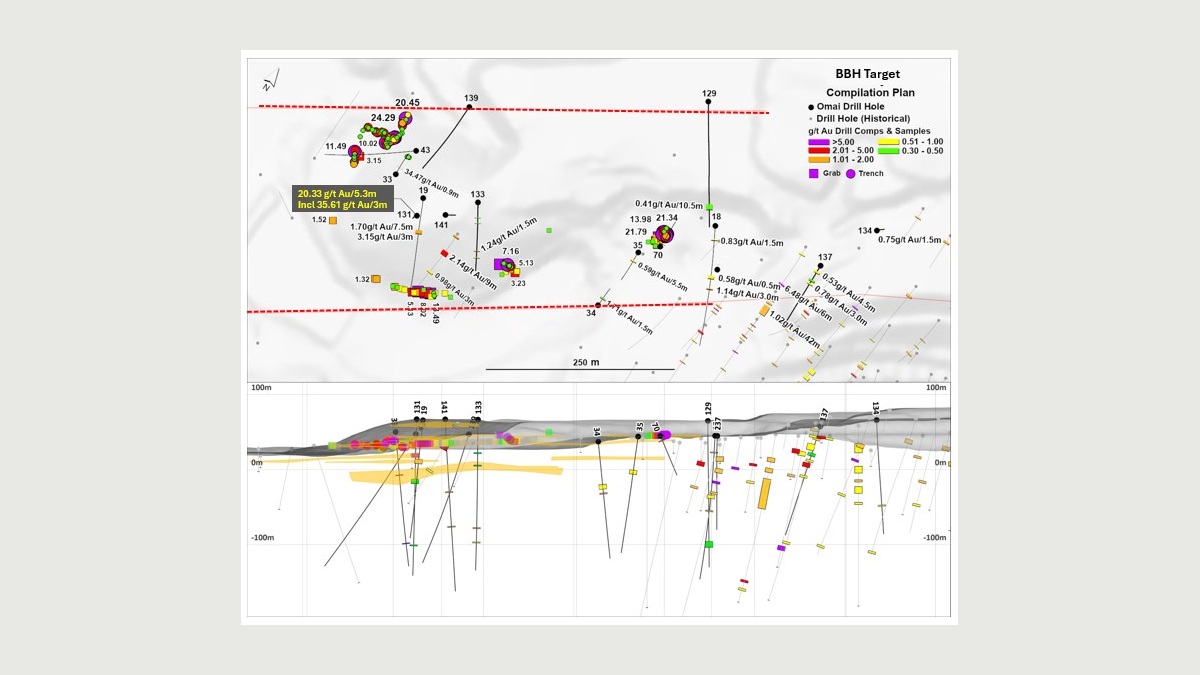Click the '0.41g/t Au/10.5m' label

pos(670,204)
